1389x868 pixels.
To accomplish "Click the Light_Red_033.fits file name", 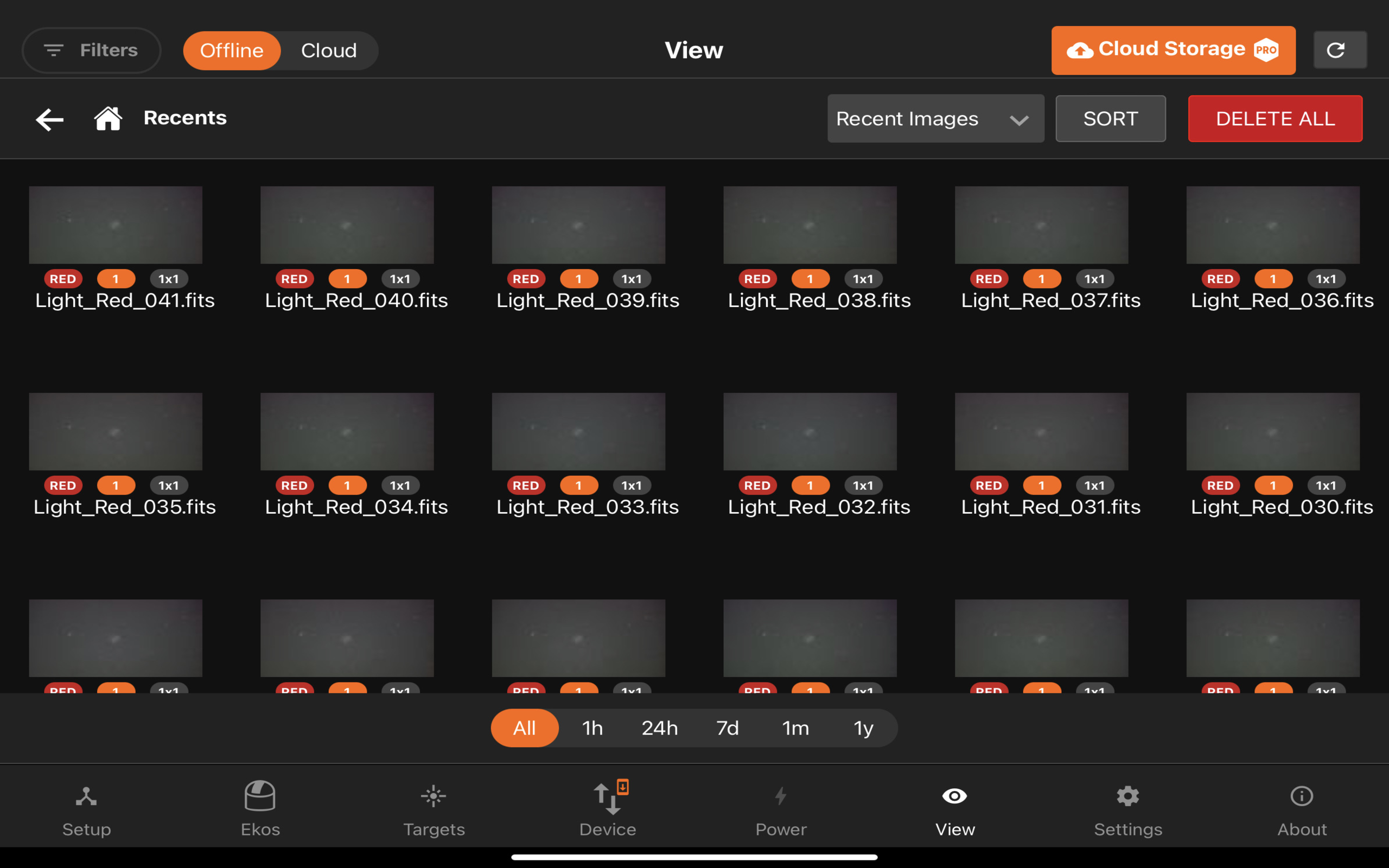I will pyautogui.click(x=588, y=507).
